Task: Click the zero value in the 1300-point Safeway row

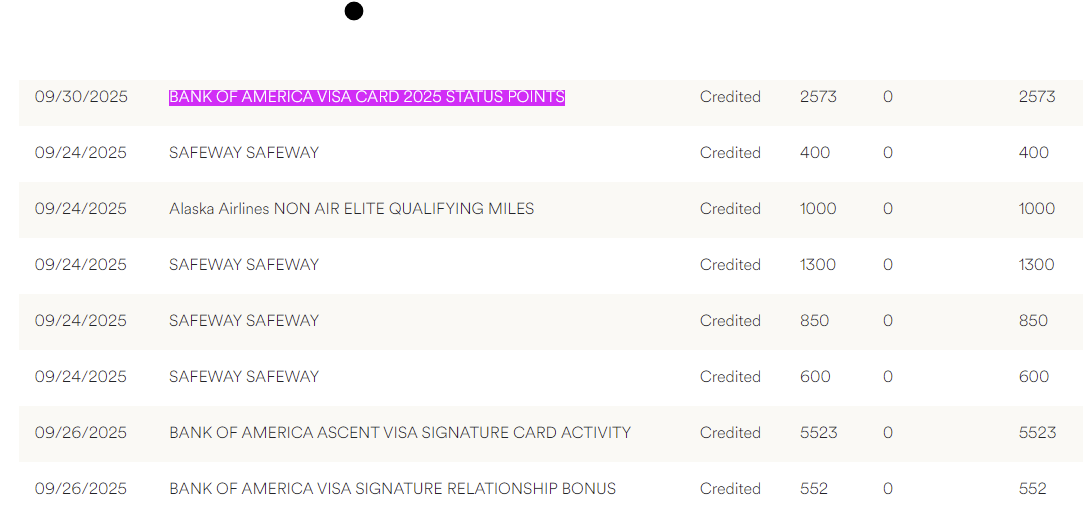Action: coord(888,265)
